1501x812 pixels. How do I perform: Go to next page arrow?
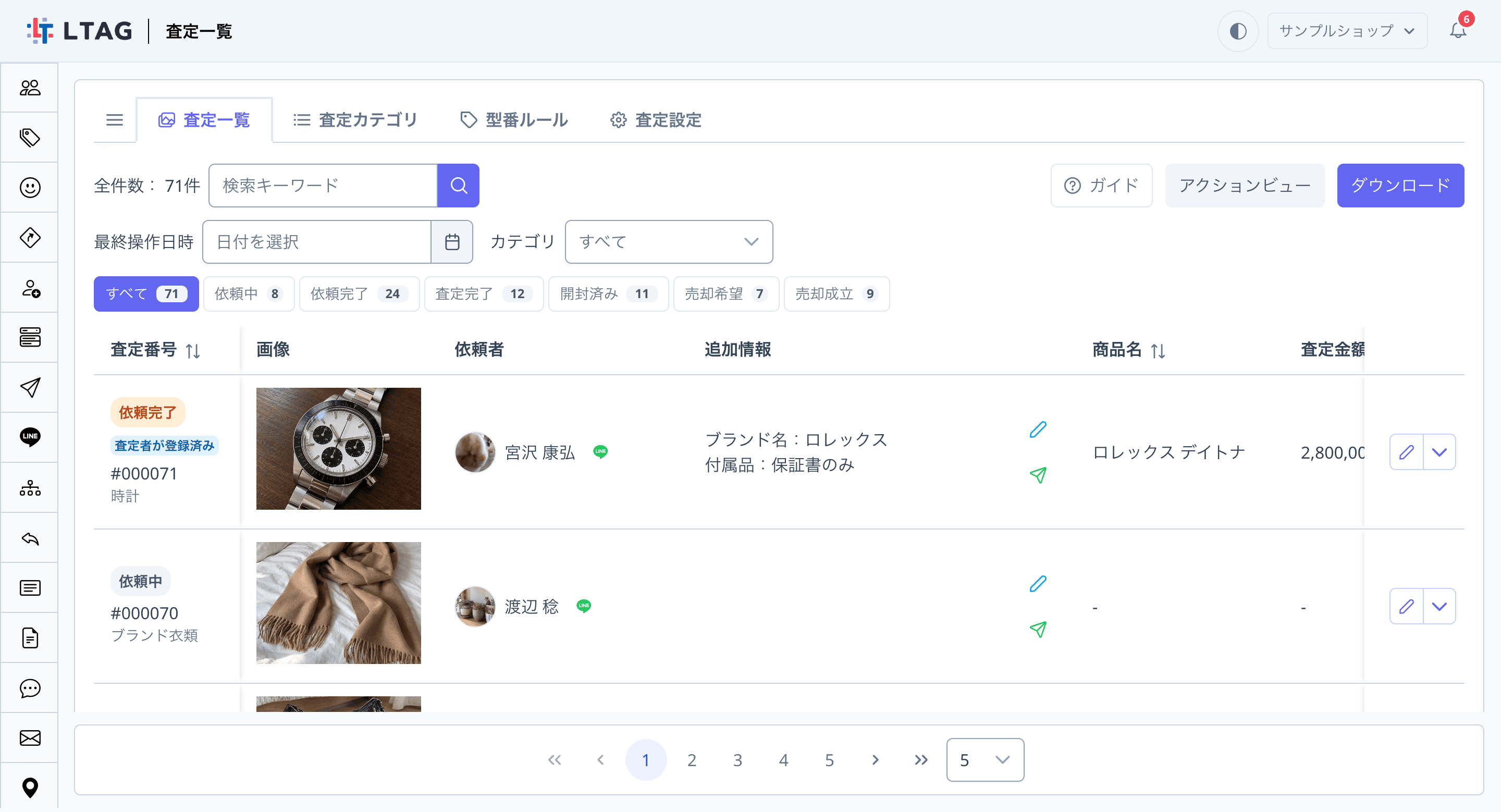875,760
